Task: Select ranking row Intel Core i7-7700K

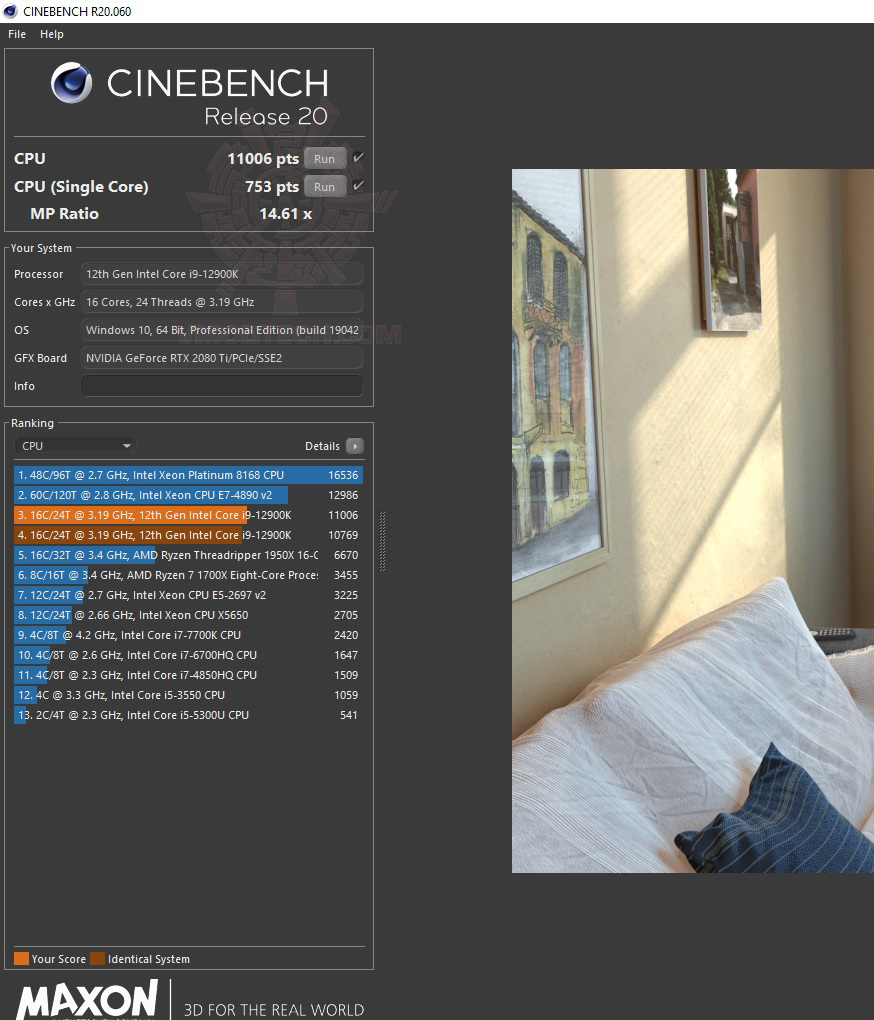Action: tap(189, 635)
